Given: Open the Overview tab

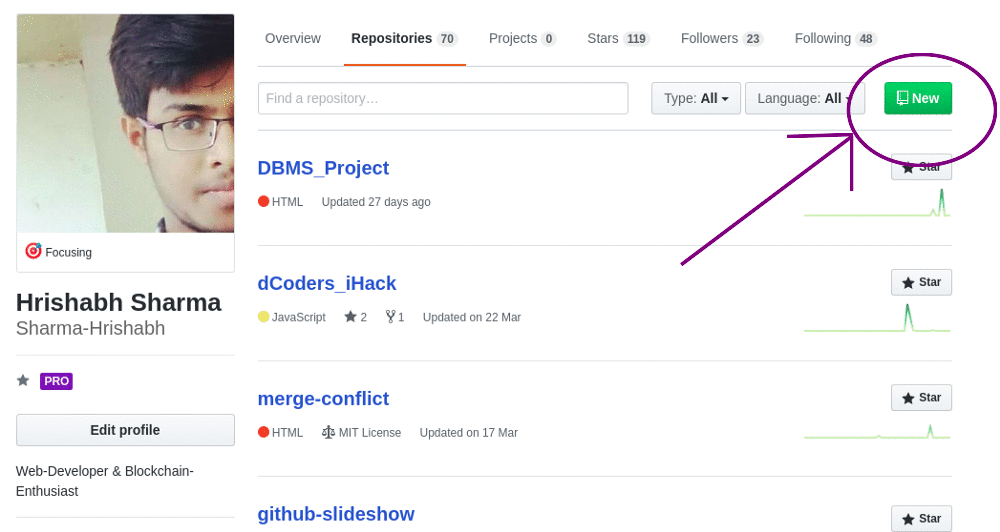Looking at the screenshot, I should (x=293, y=38).
